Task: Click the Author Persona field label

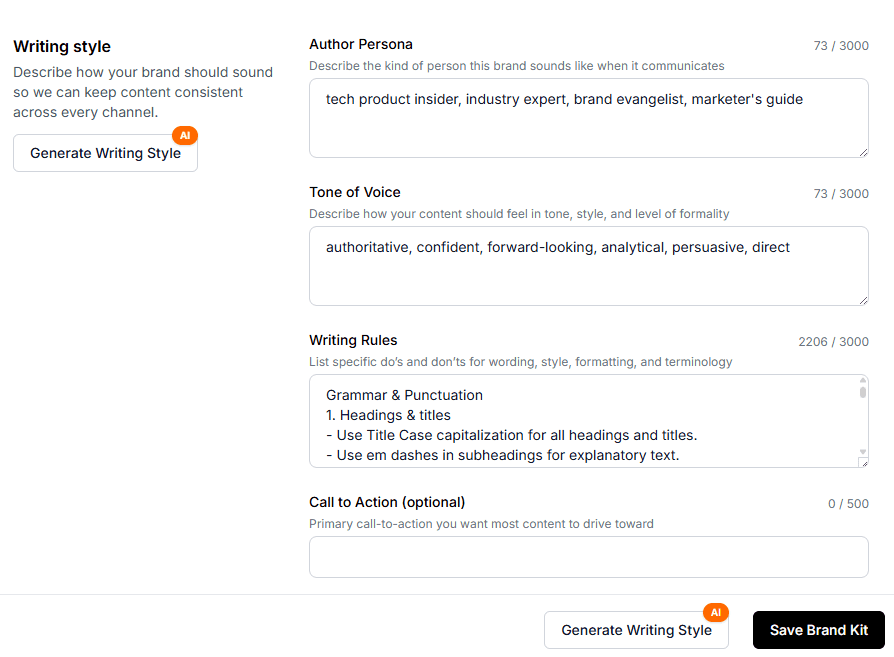Action: (x=361, y=44)
